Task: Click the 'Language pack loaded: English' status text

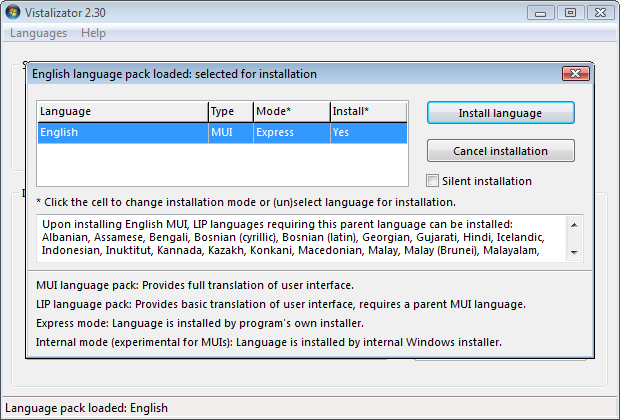Action: 87,408
